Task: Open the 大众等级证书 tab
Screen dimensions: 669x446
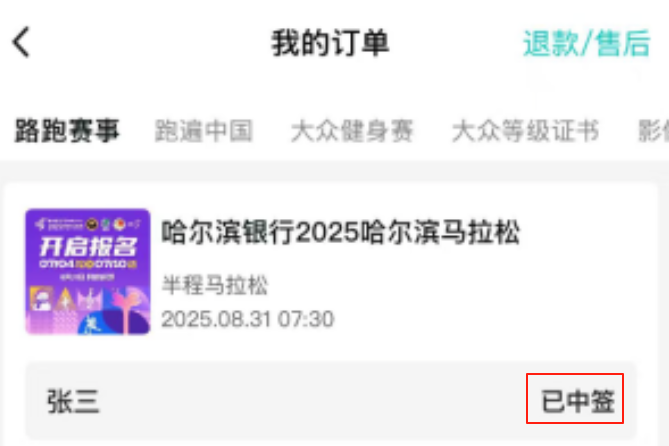Action: pyautogui.click(x=526, y=131)
